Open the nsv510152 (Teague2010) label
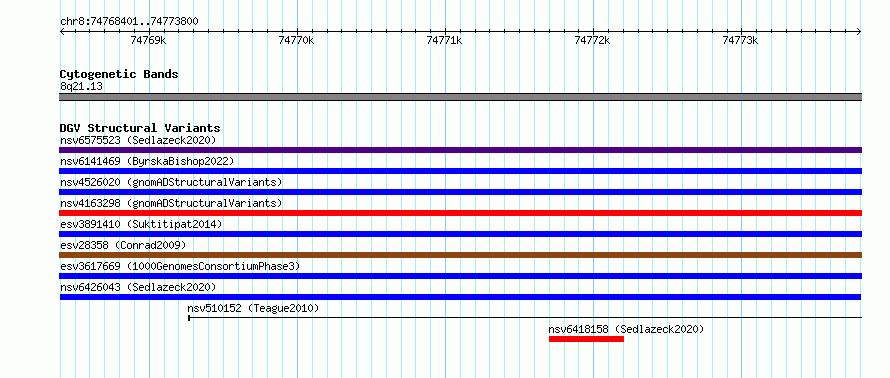This screenshot has width=890, height=378. coord(253,308)
